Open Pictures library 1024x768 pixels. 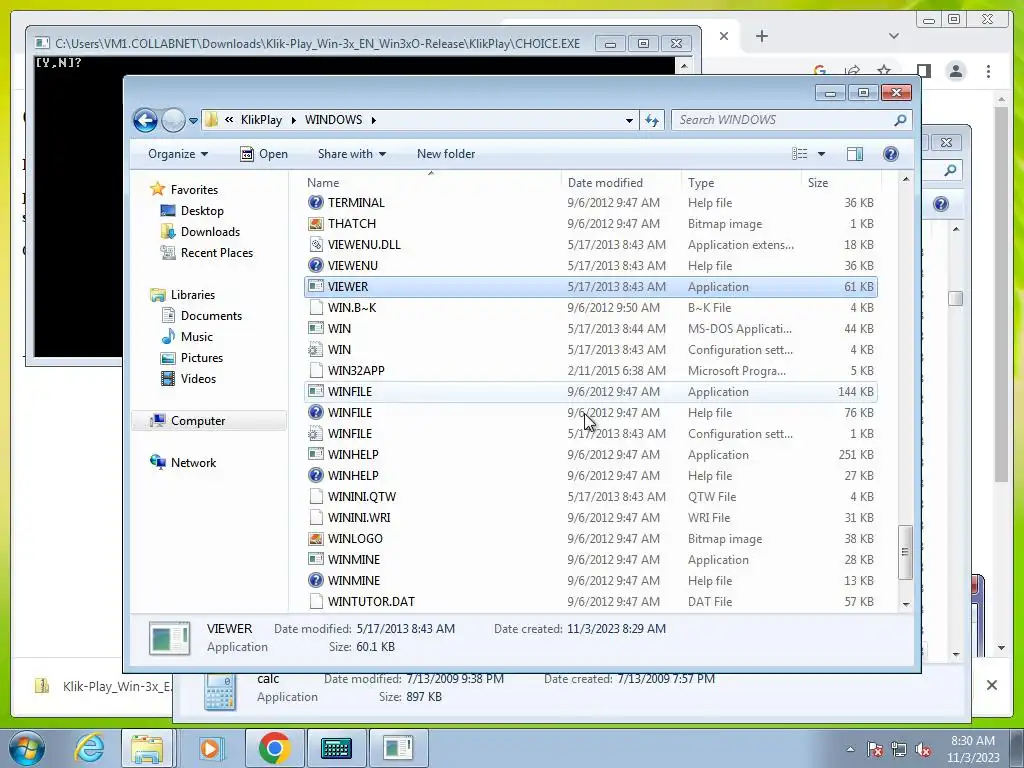coord(201,358)
